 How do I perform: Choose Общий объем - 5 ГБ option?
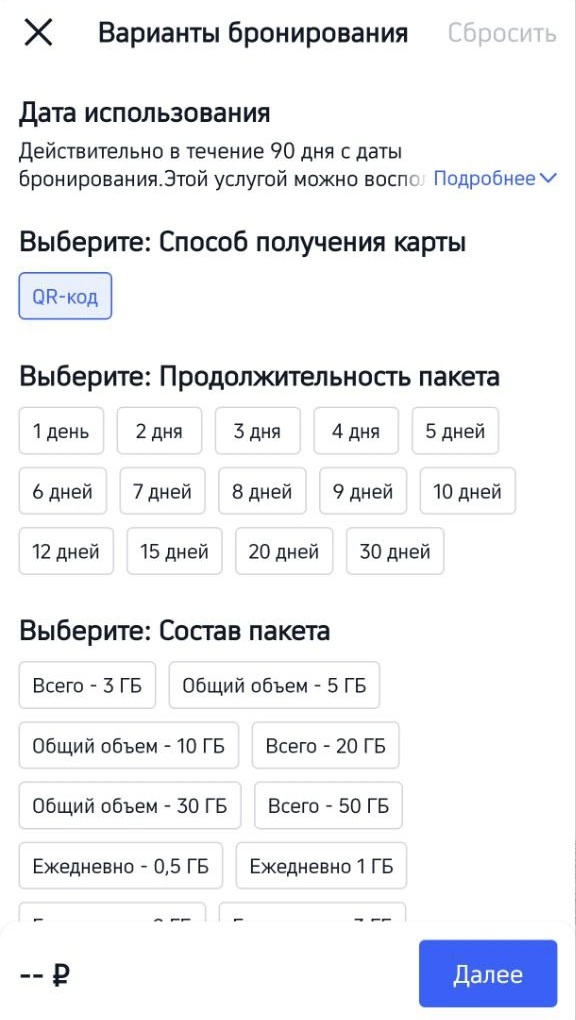274,685
